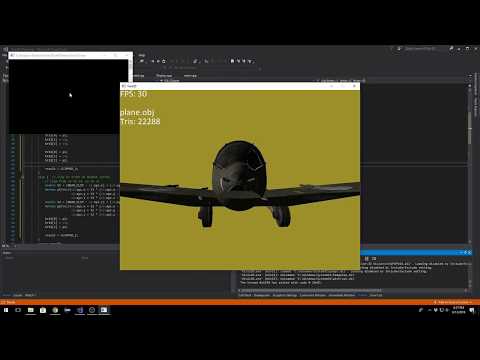
Task: Switch to Visual Studio from the taskbar
Action: (80, 310)
